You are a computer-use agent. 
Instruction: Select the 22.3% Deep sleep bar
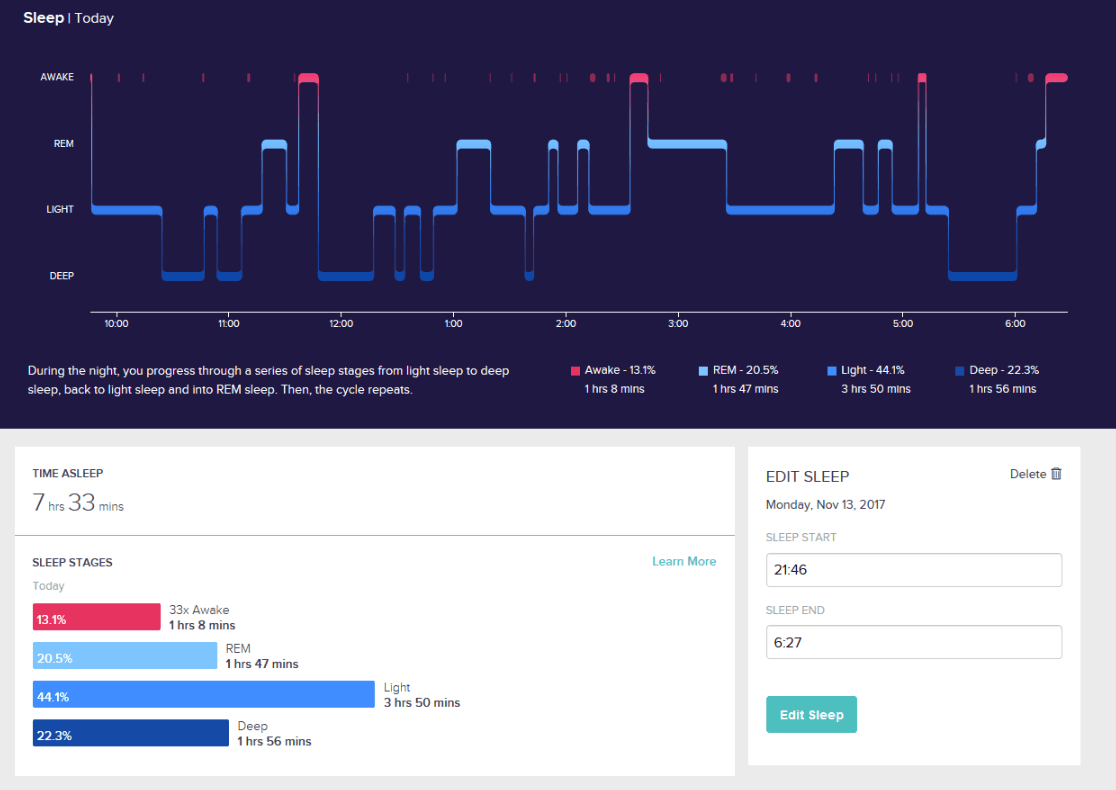click(130, 733)
